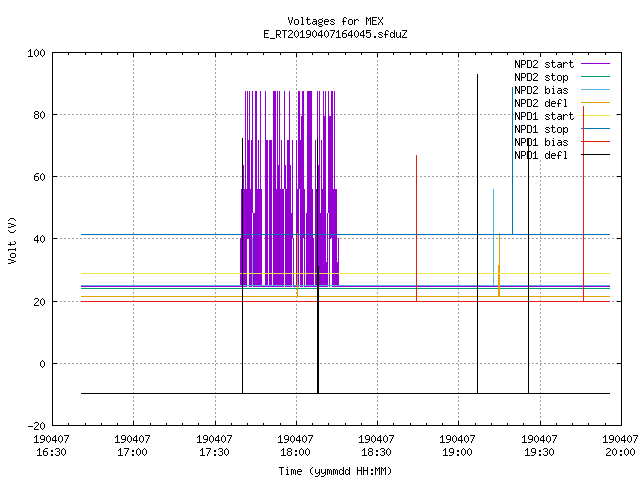
Task: Click the x-axis tick label 190407 19:00
Action: point(458,446)
